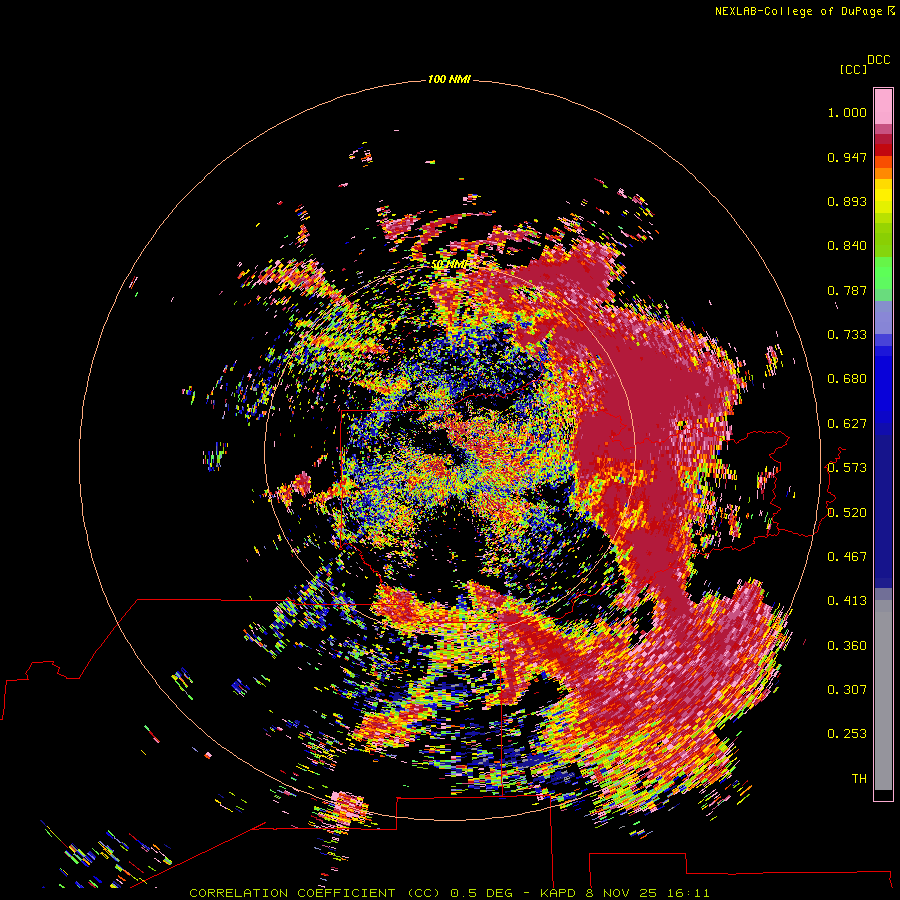Click the 8 NOV 25 date text

[621, 893]
